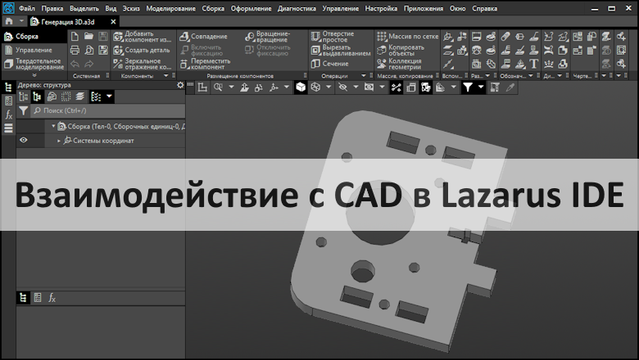Open the Файл menu
The height and width of the screenshot is (360, 639).
27,8
